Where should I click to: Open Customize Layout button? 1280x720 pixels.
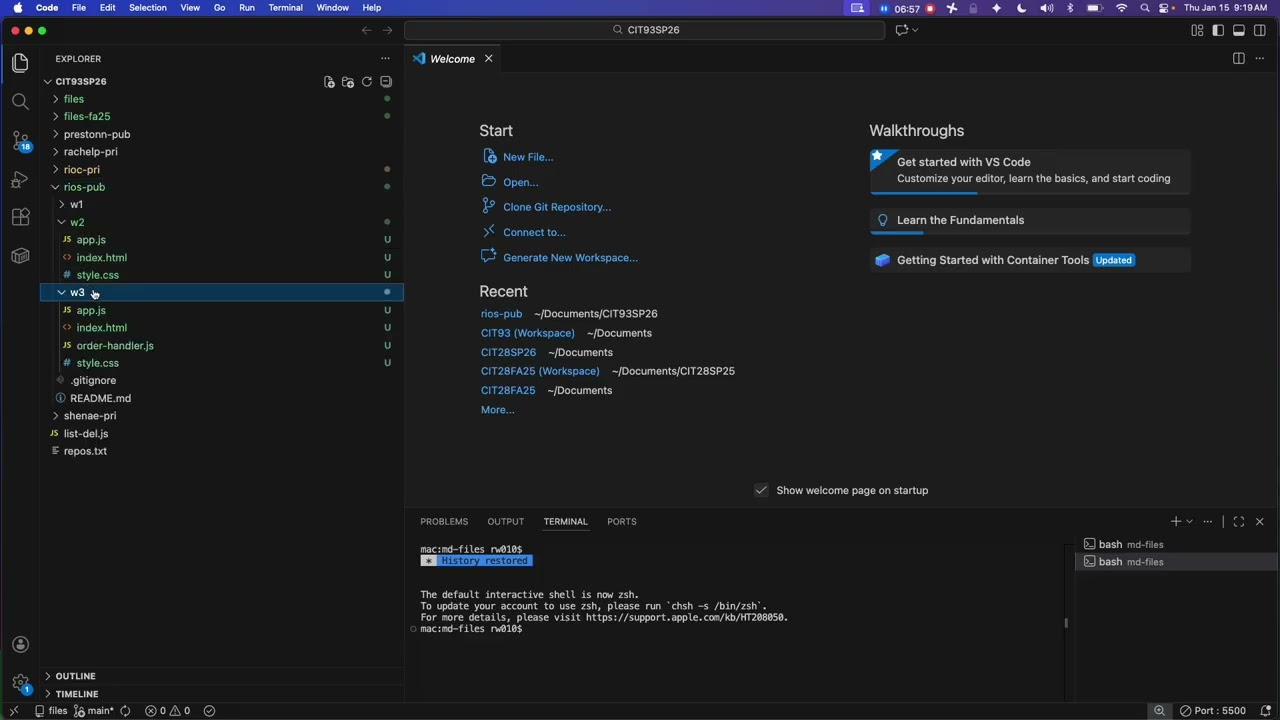point(1197,30)
